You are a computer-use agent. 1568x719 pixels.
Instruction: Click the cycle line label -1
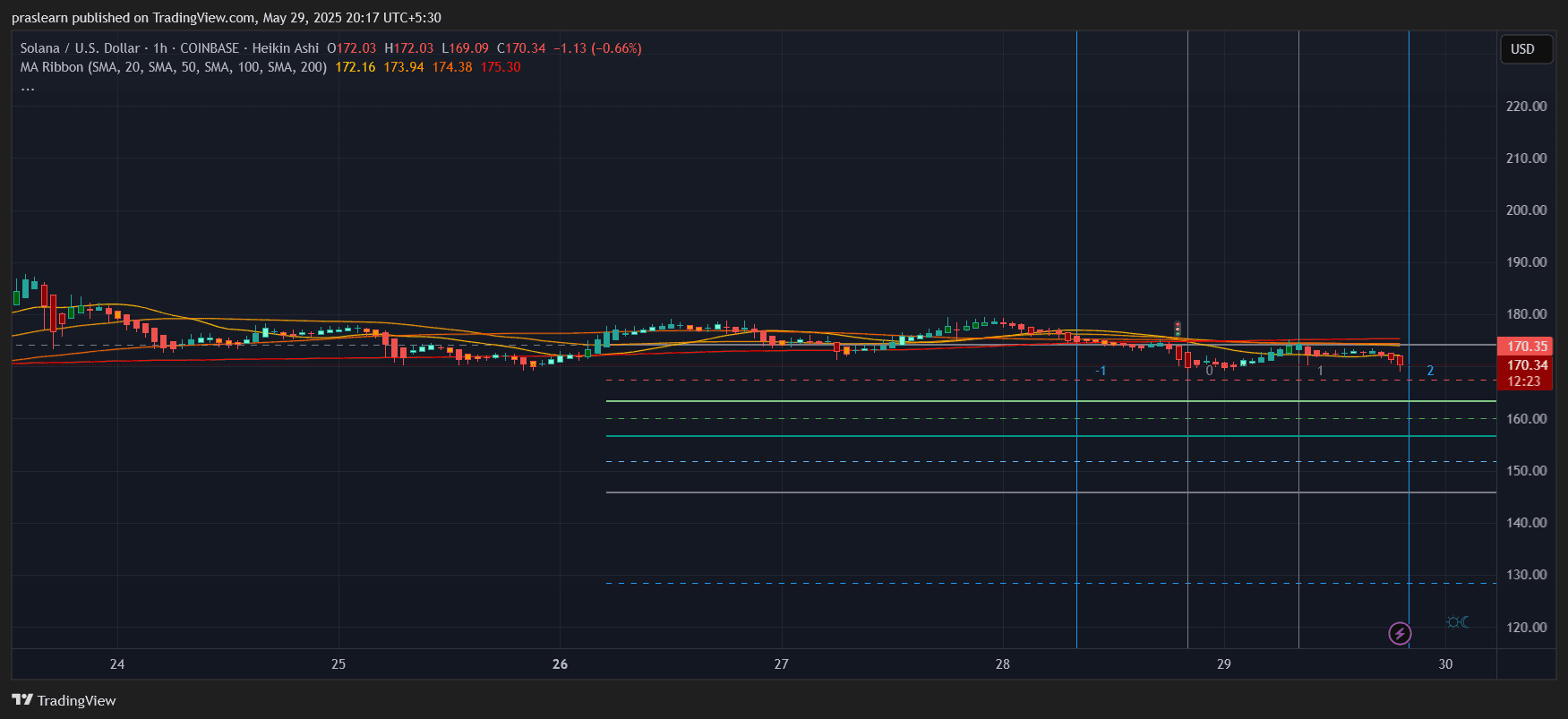click(x=1101, y=371)
